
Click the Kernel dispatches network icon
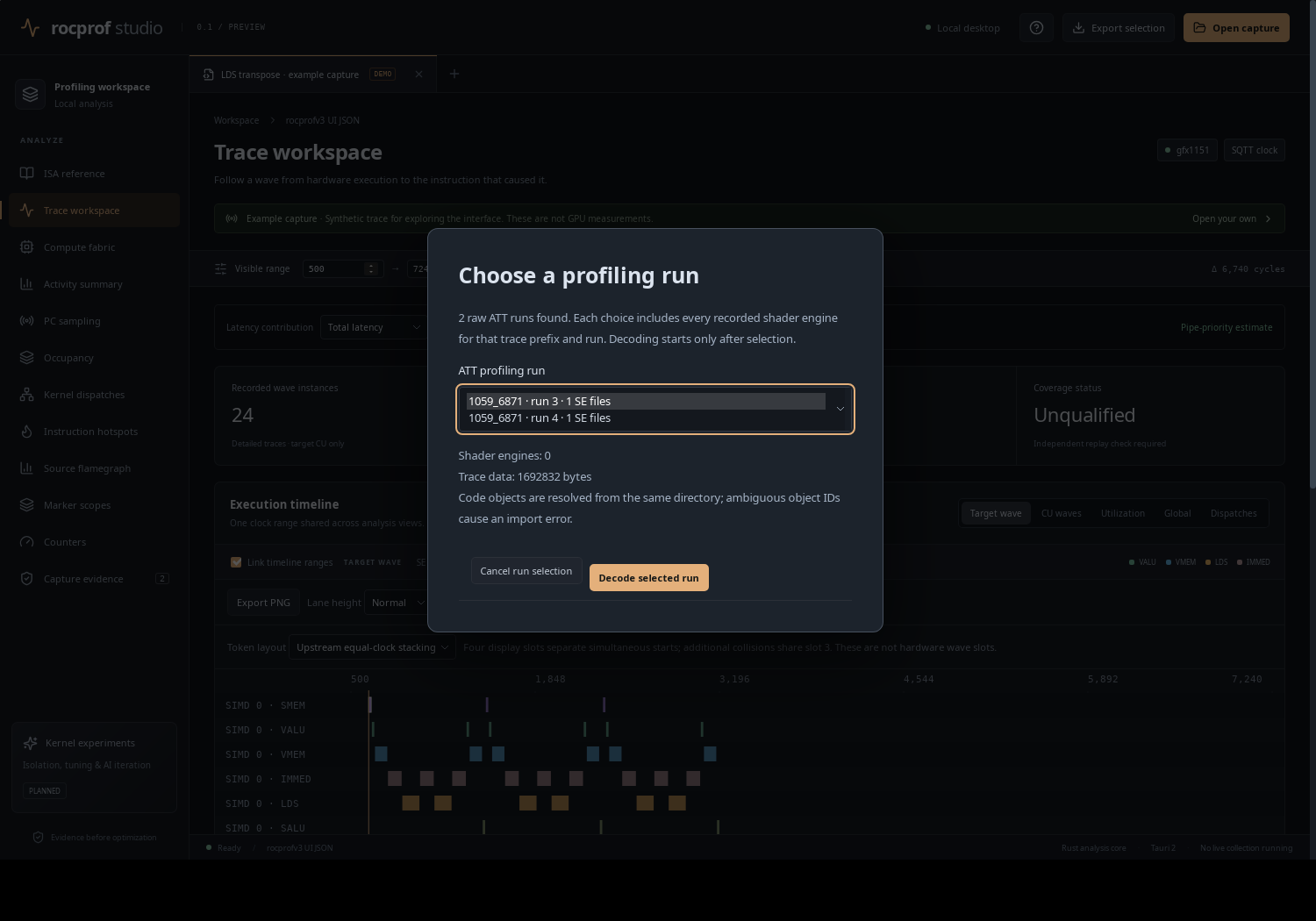pos(27,395)
